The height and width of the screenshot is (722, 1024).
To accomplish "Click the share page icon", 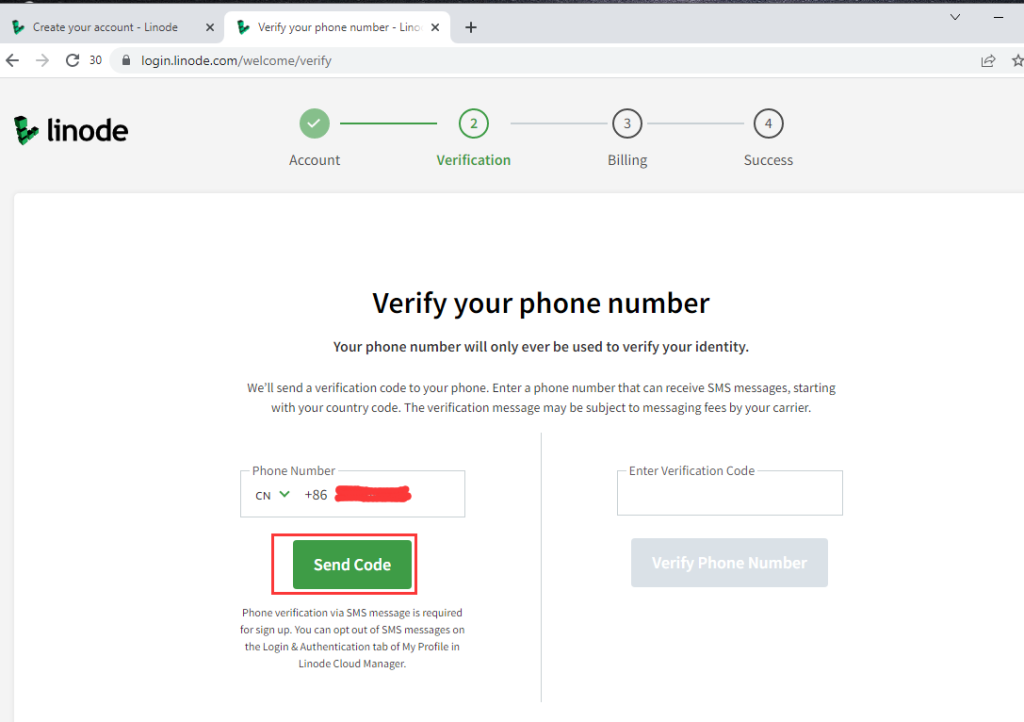I will [x=988, y=61].
